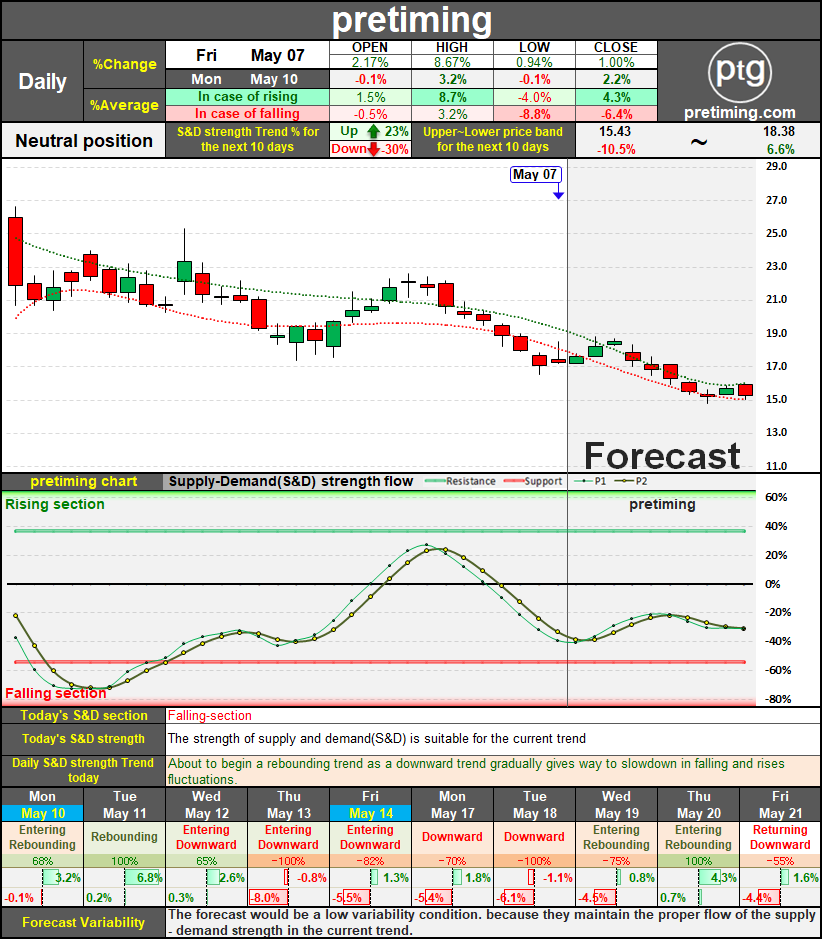
Task: Click 'Daily S&D strength Trend today' label
Action: 83,770
